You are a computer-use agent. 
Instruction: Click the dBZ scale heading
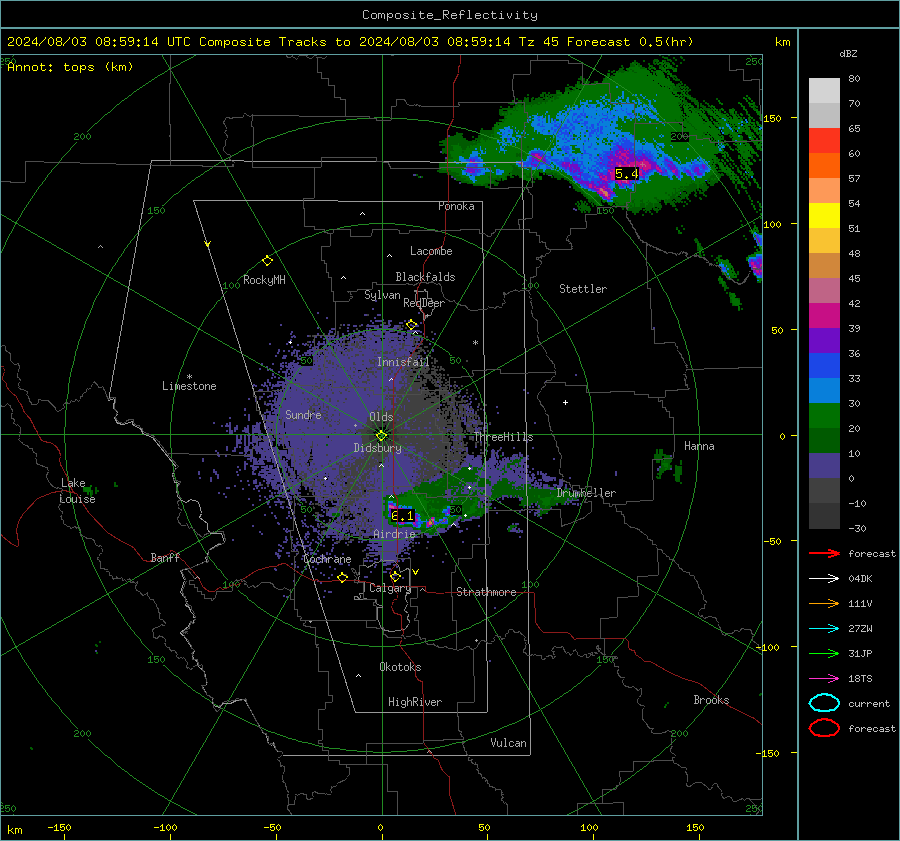(x=848, y=54)
